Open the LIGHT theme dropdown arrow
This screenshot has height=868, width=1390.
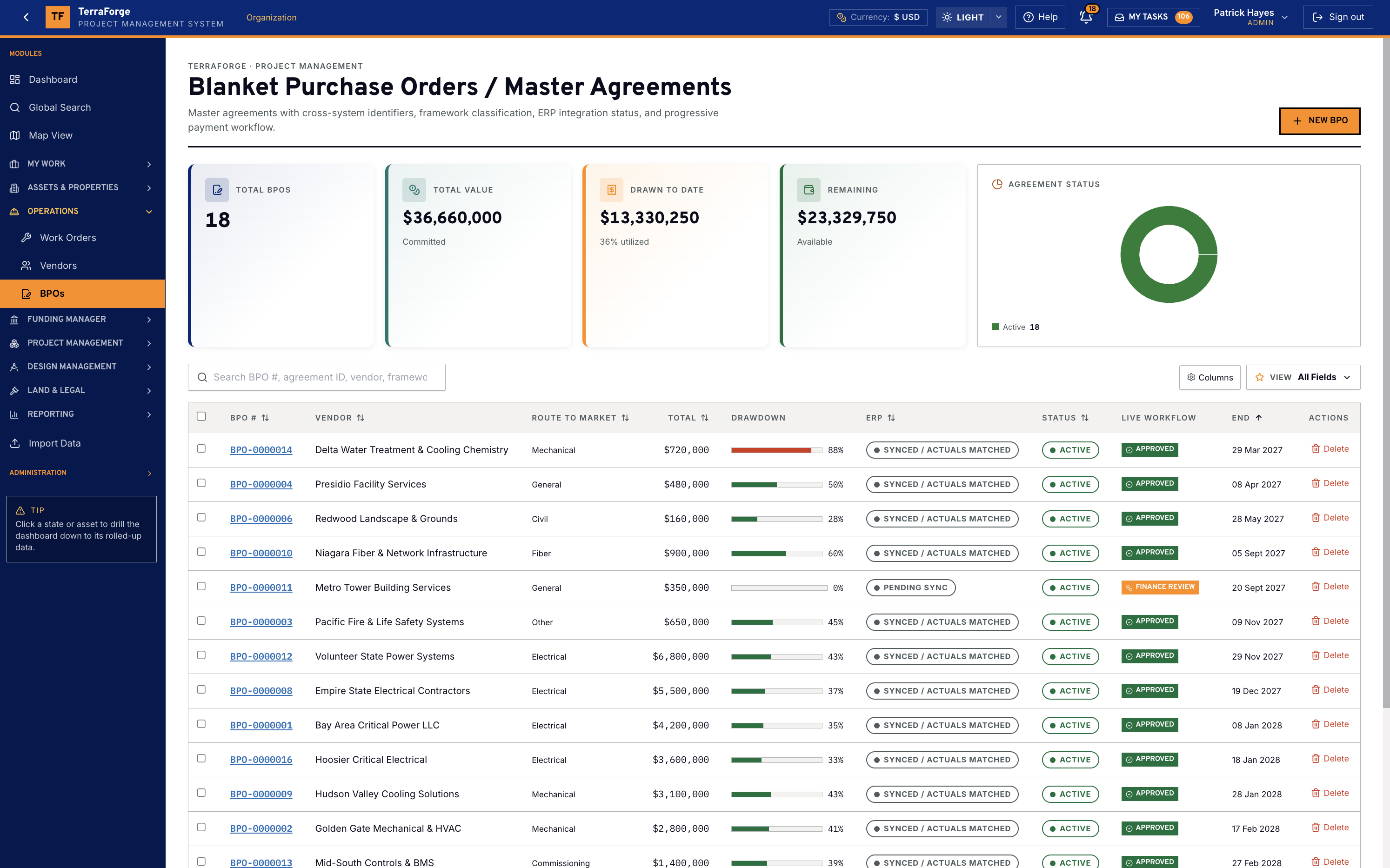[998, 17]
